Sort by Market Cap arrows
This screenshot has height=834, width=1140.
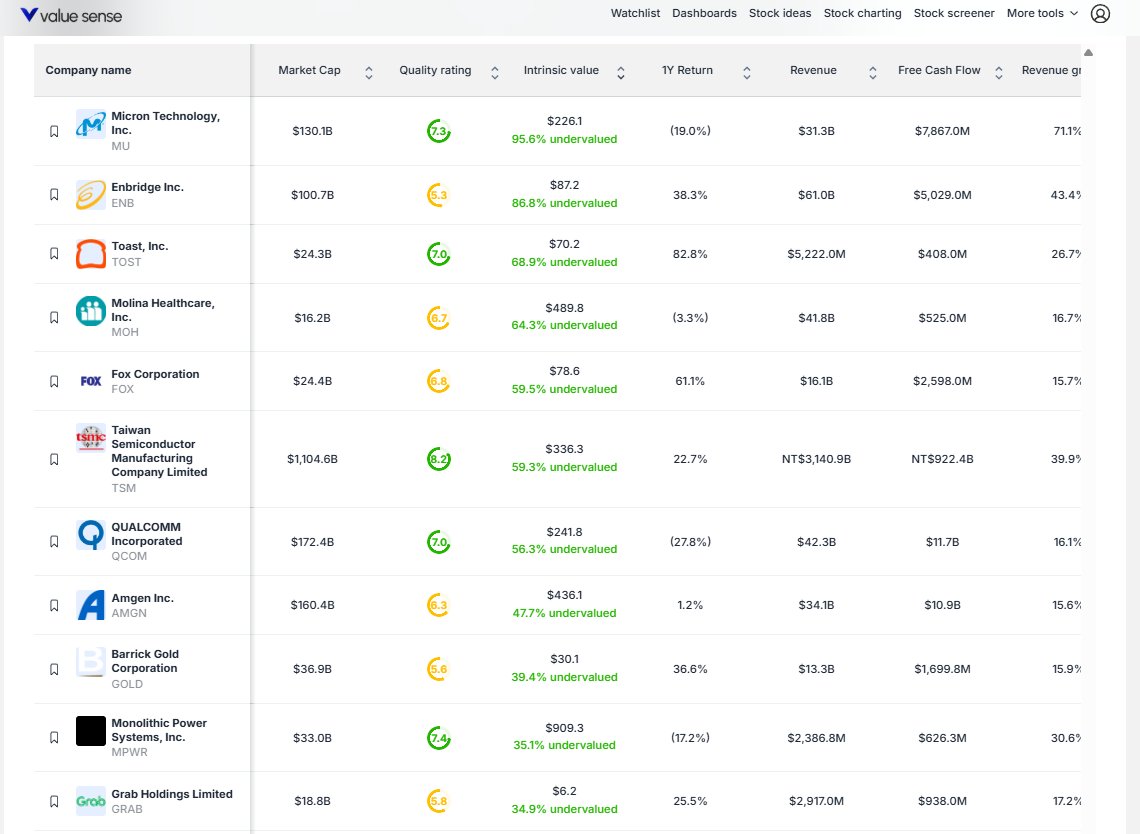pos(369,72)
